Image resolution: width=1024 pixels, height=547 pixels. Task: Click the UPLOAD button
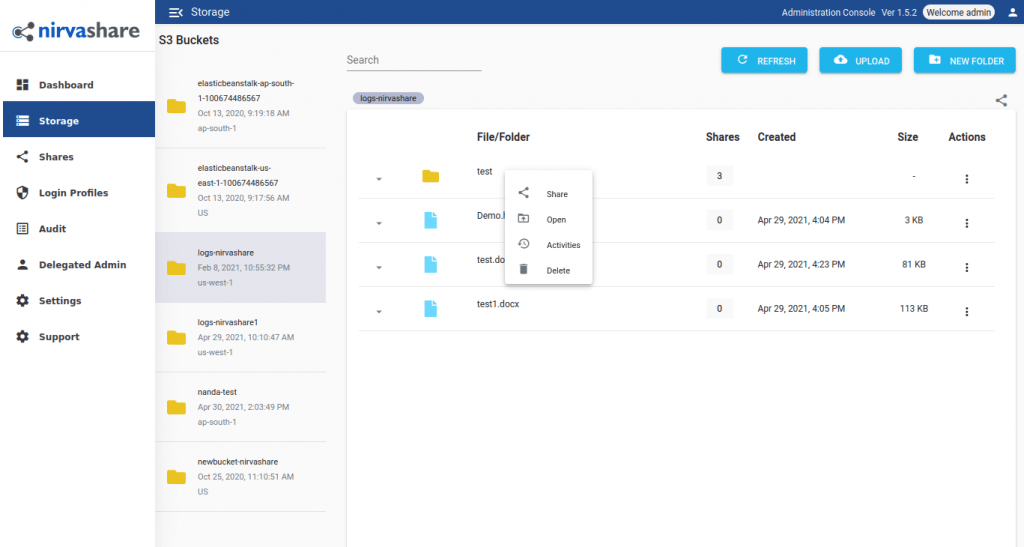pos(861,60)
